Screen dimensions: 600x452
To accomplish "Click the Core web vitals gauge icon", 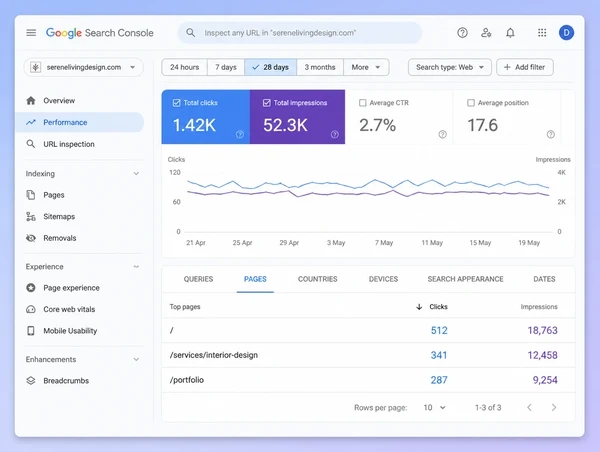I will pyautogui.click(x=31, y=309).
